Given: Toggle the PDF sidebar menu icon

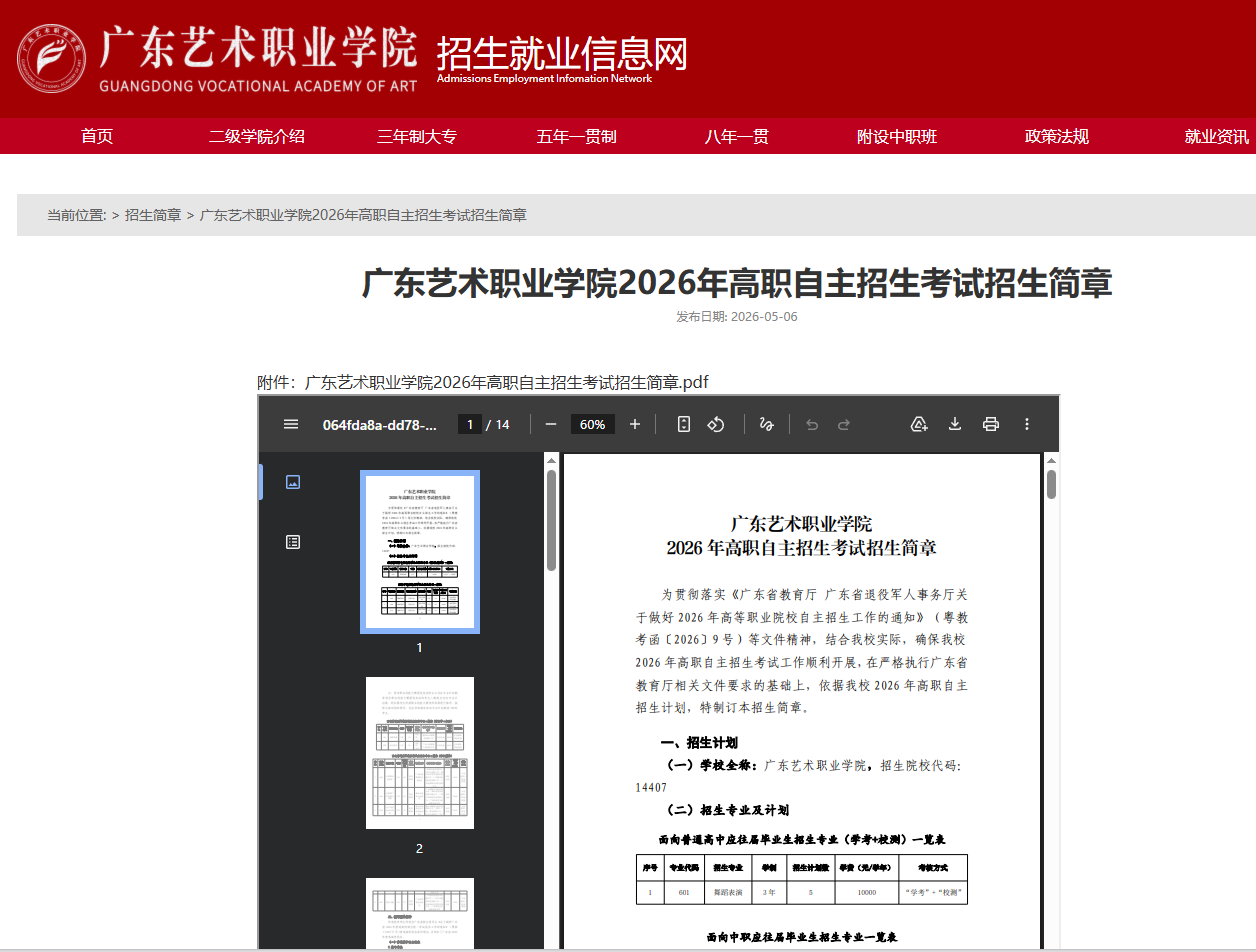Looking at the screenshot, I should pos(291,424).
